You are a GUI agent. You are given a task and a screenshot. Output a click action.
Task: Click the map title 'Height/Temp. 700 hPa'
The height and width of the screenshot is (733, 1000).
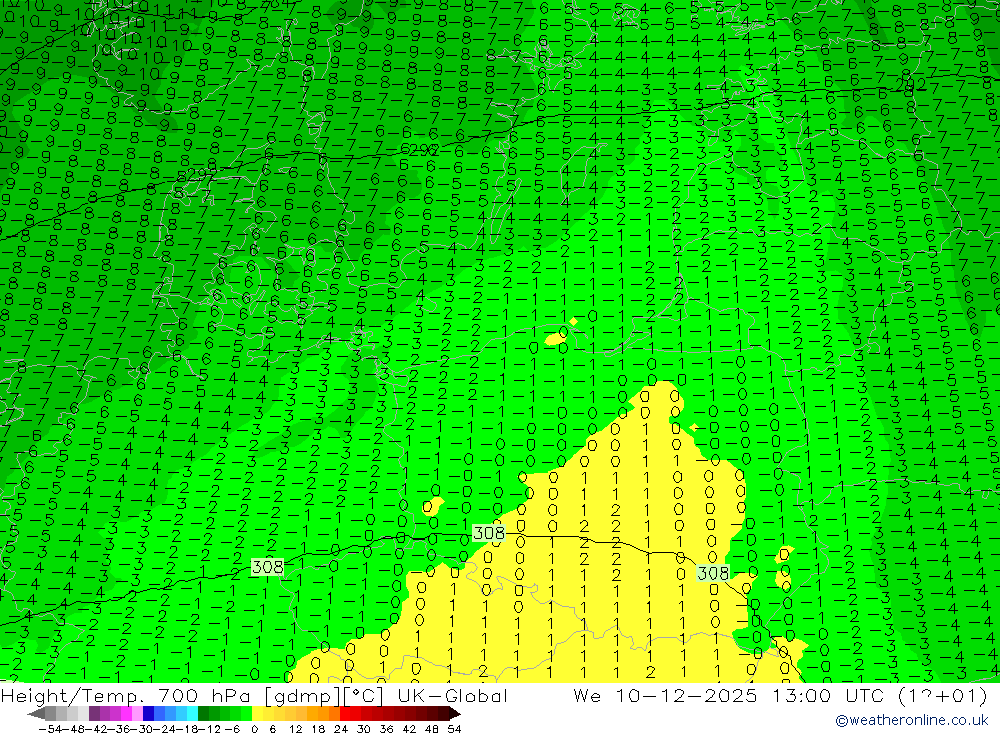(126, 696)
